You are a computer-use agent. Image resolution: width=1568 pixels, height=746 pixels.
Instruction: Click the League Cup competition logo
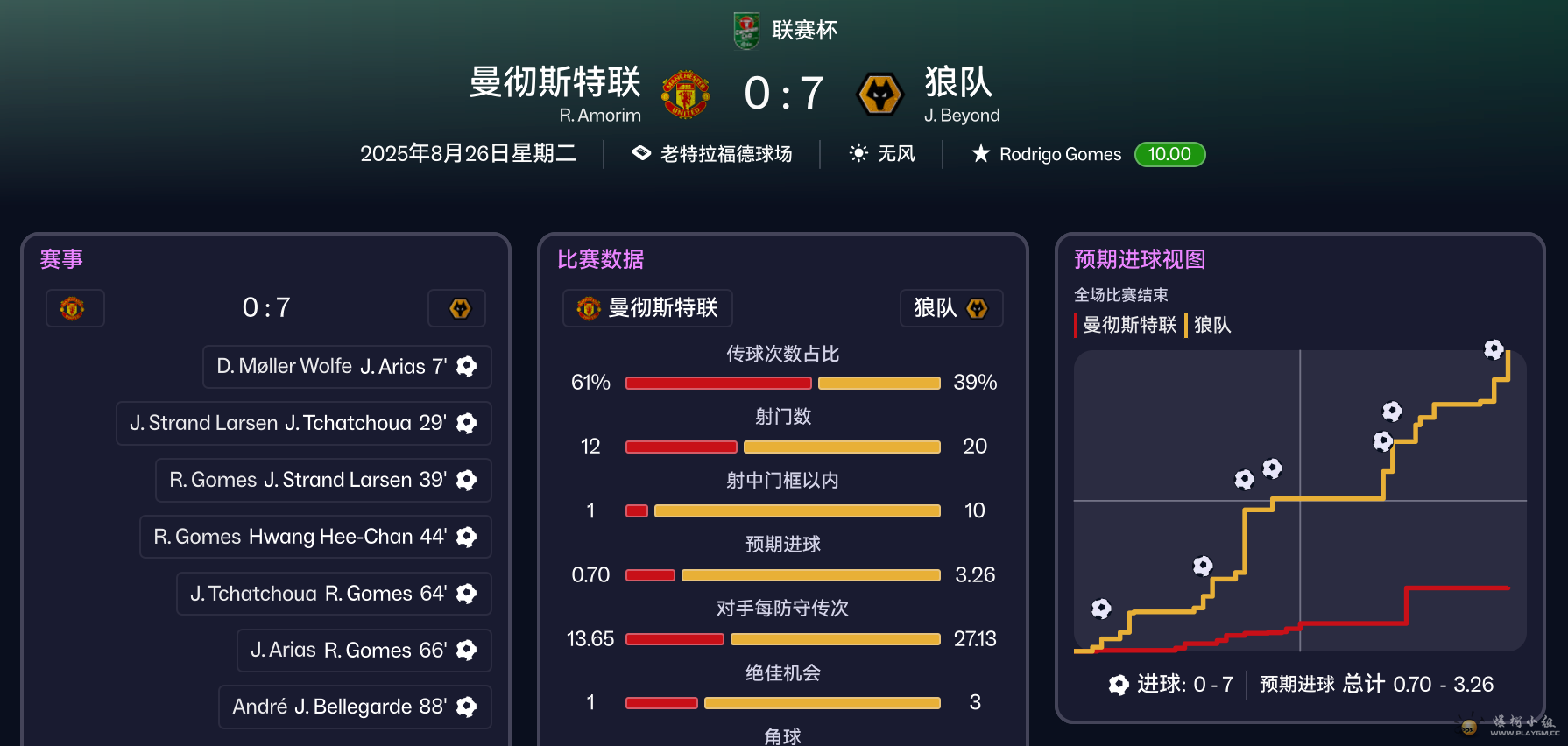746,31
